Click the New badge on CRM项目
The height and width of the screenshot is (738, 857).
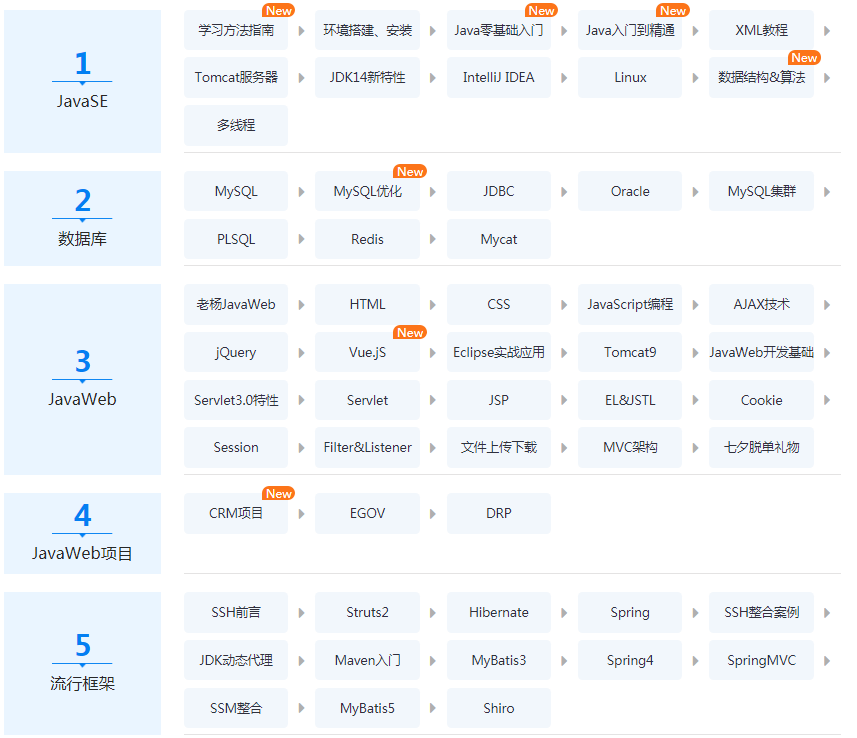tap(278, 493)
